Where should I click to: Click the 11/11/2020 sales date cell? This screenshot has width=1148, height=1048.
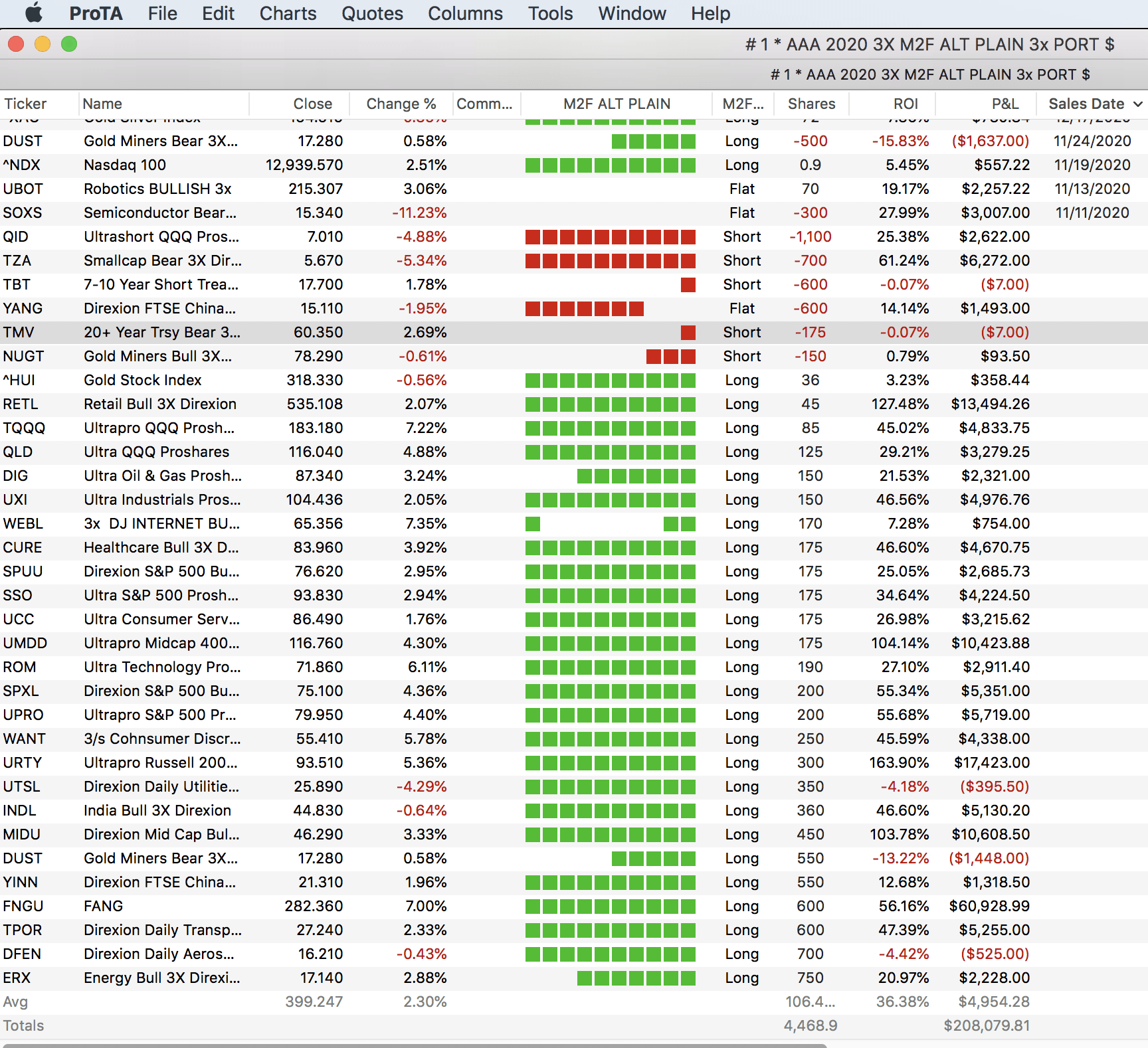point(1092,213)
